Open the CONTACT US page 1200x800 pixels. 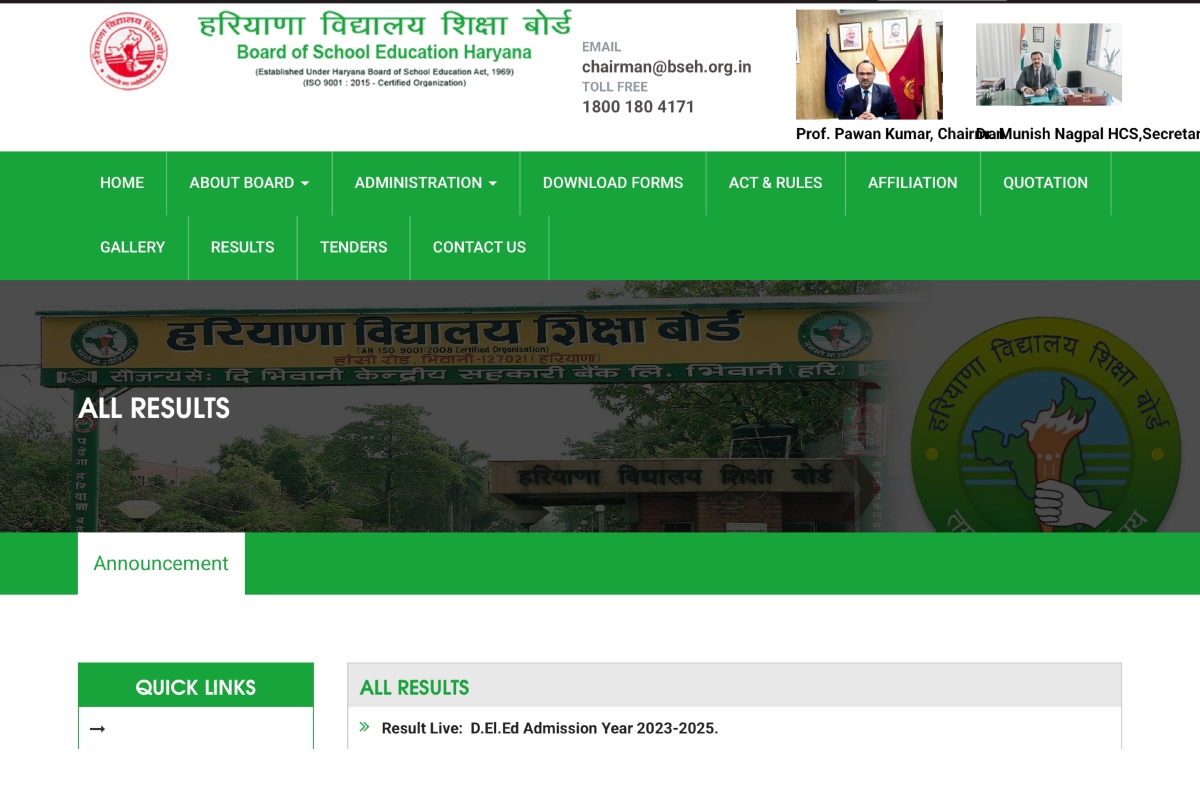point(480,247)
